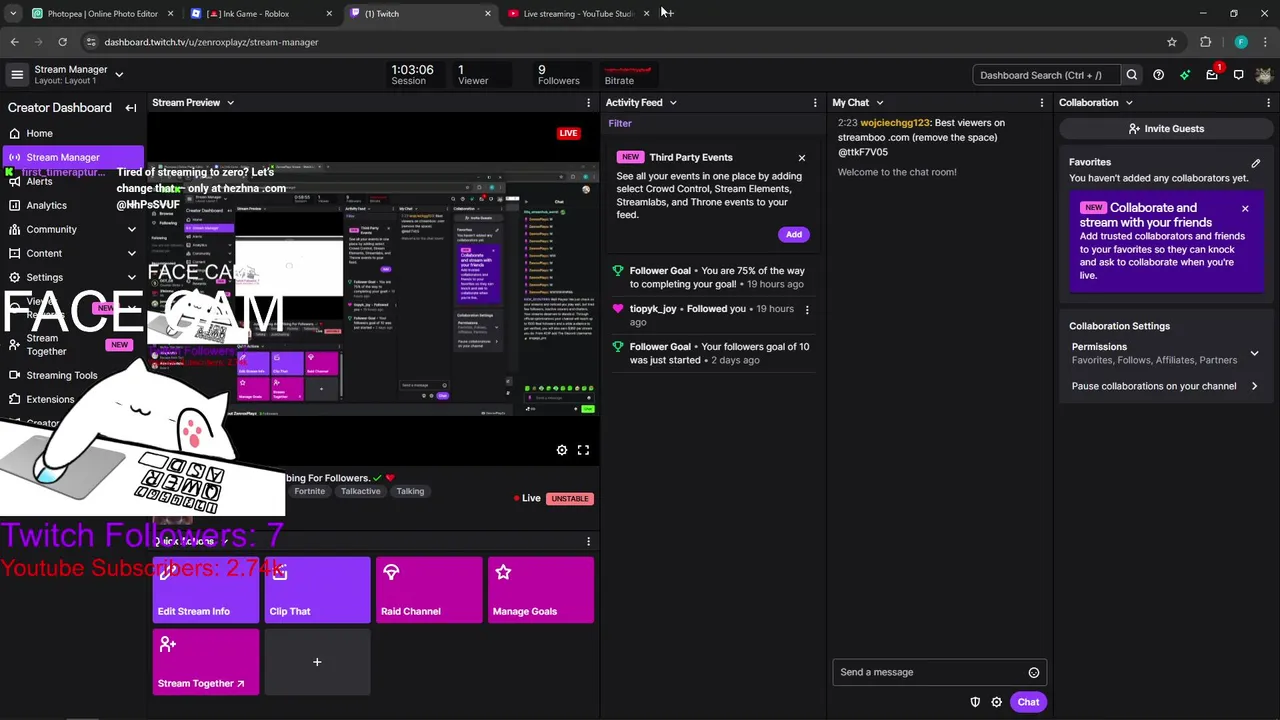Click the UNSTABLE stream health badge

[x=569, y=498]
